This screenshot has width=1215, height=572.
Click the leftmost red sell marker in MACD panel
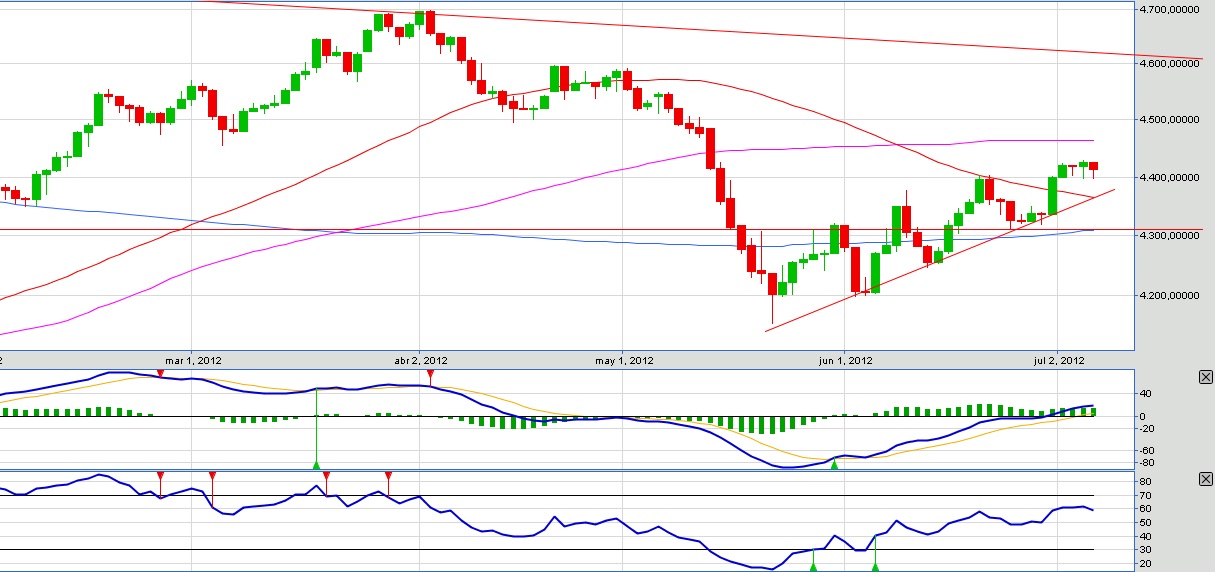click(x=160, y=373)
